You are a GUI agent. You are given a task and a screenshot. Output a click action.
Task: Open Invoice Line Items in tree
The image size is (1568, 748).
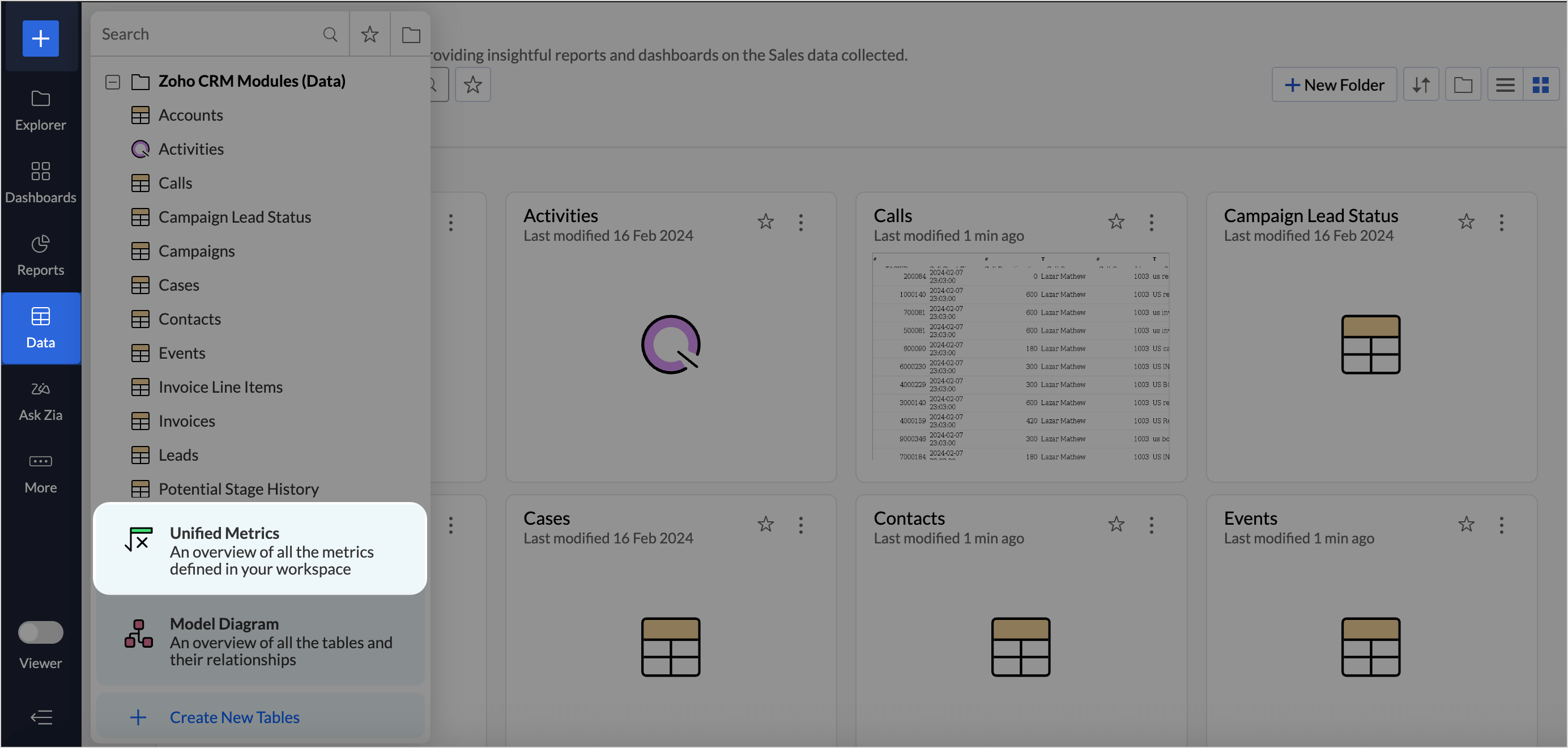point(220,388)
